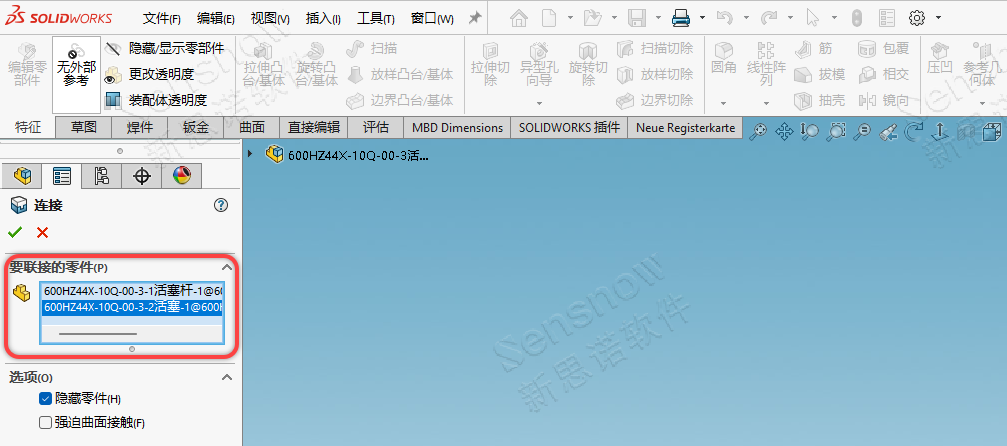Click 更改透明度 button
The height and width of the screenshot is (446, 1007).
point(150,74)
